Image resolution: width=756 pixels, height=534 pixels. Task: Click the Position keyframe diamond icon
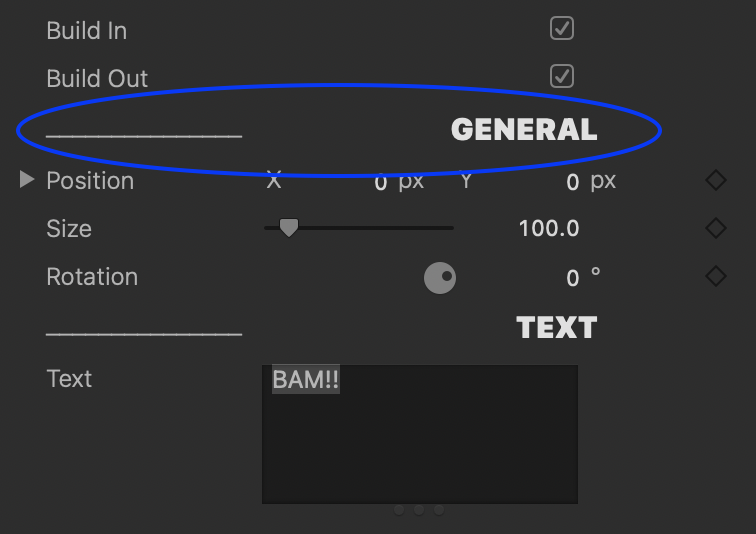click(716, 181)
